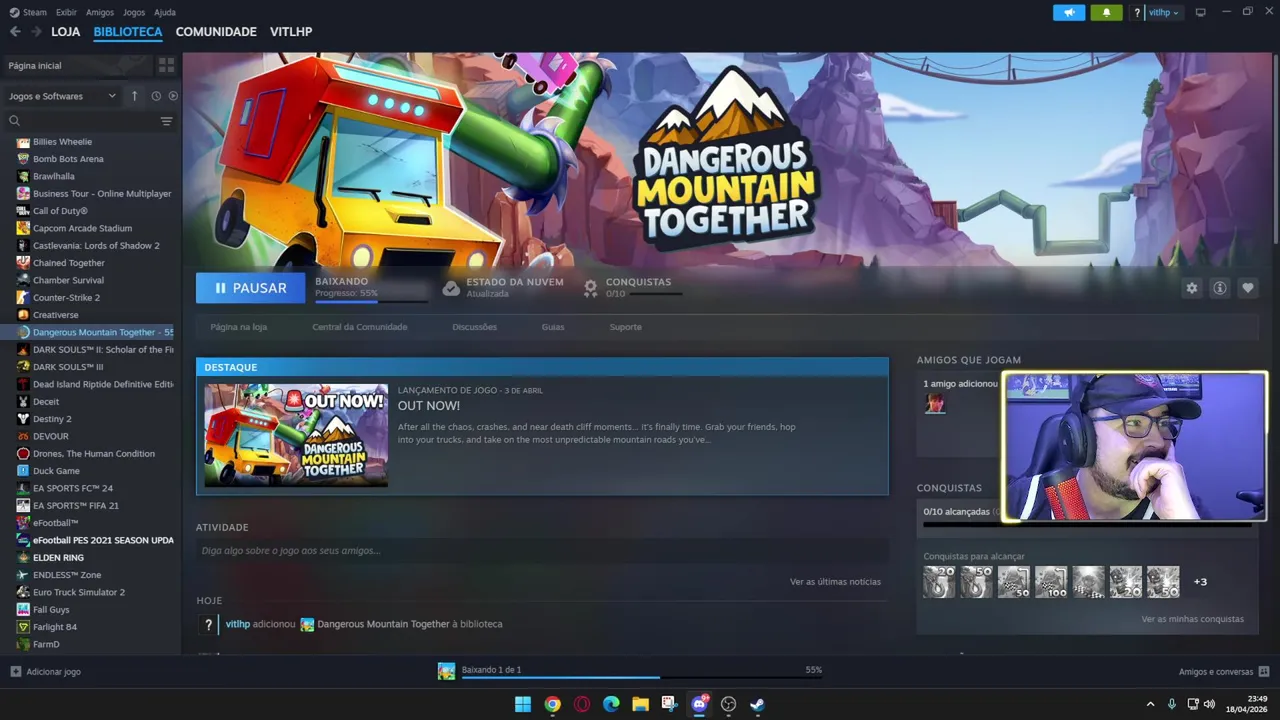1280x720 pixels.
Task: Click the recent activity clock filter icon
Action: [156, 96]
